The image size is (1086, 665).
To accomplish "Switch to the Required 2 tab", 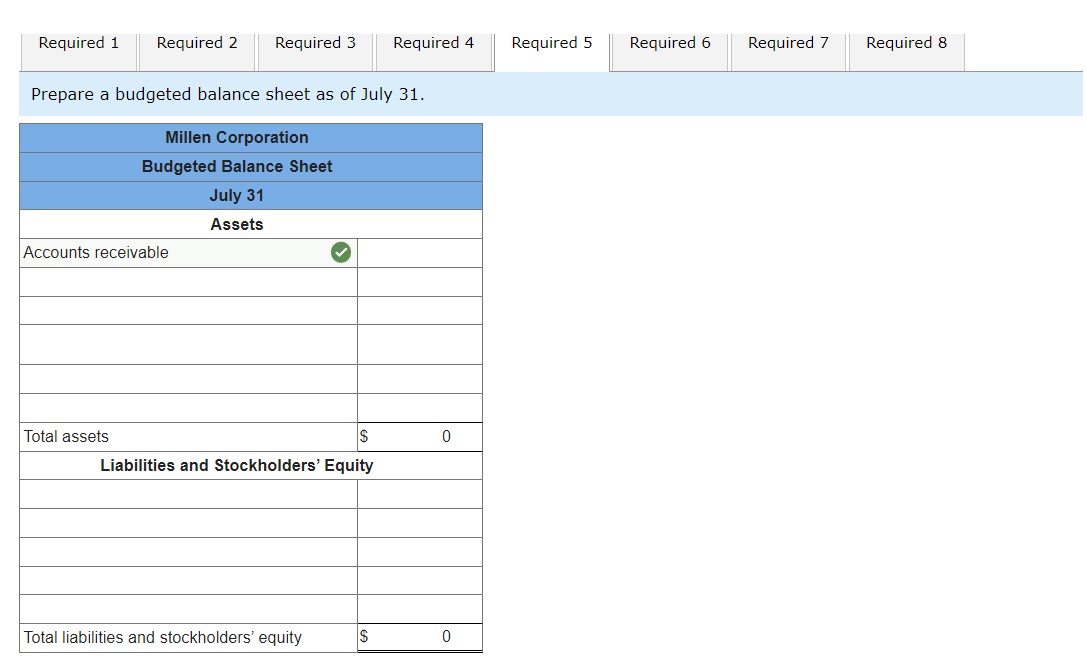I will tap(196, 43).
